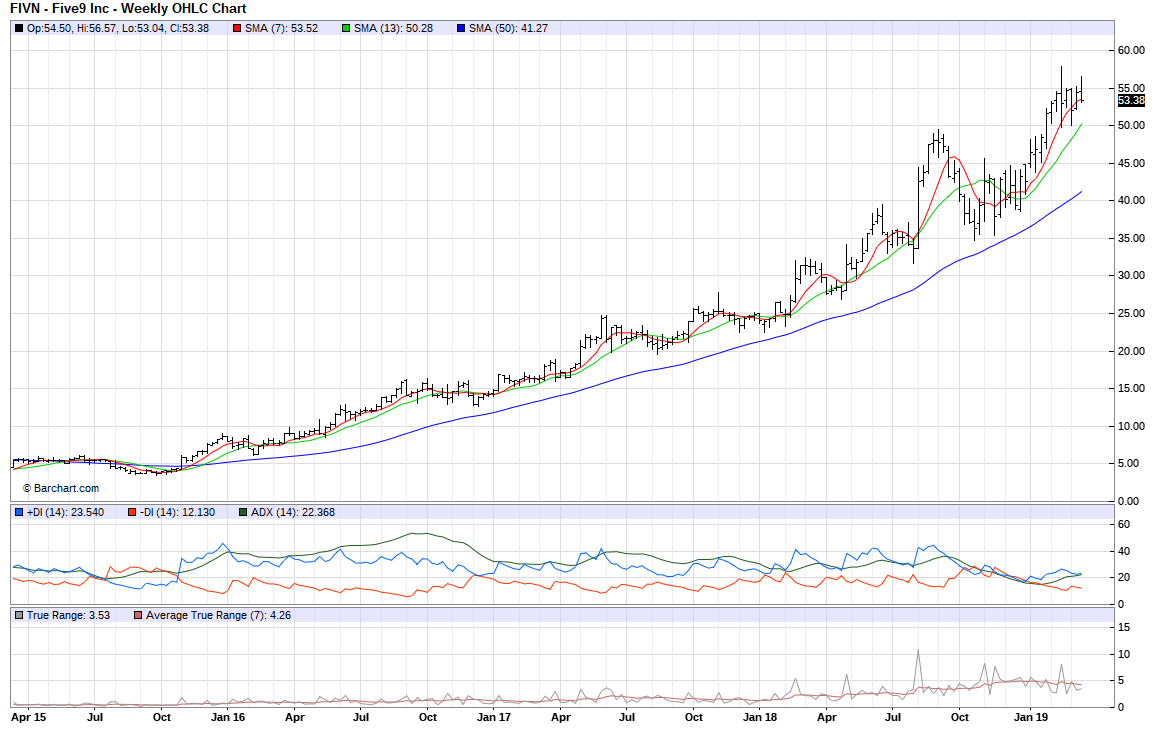The height and width of the screenshot is (748, 1156).
Task: Select the Apr 15 date axis label
Action: click(x=28, y=717)
